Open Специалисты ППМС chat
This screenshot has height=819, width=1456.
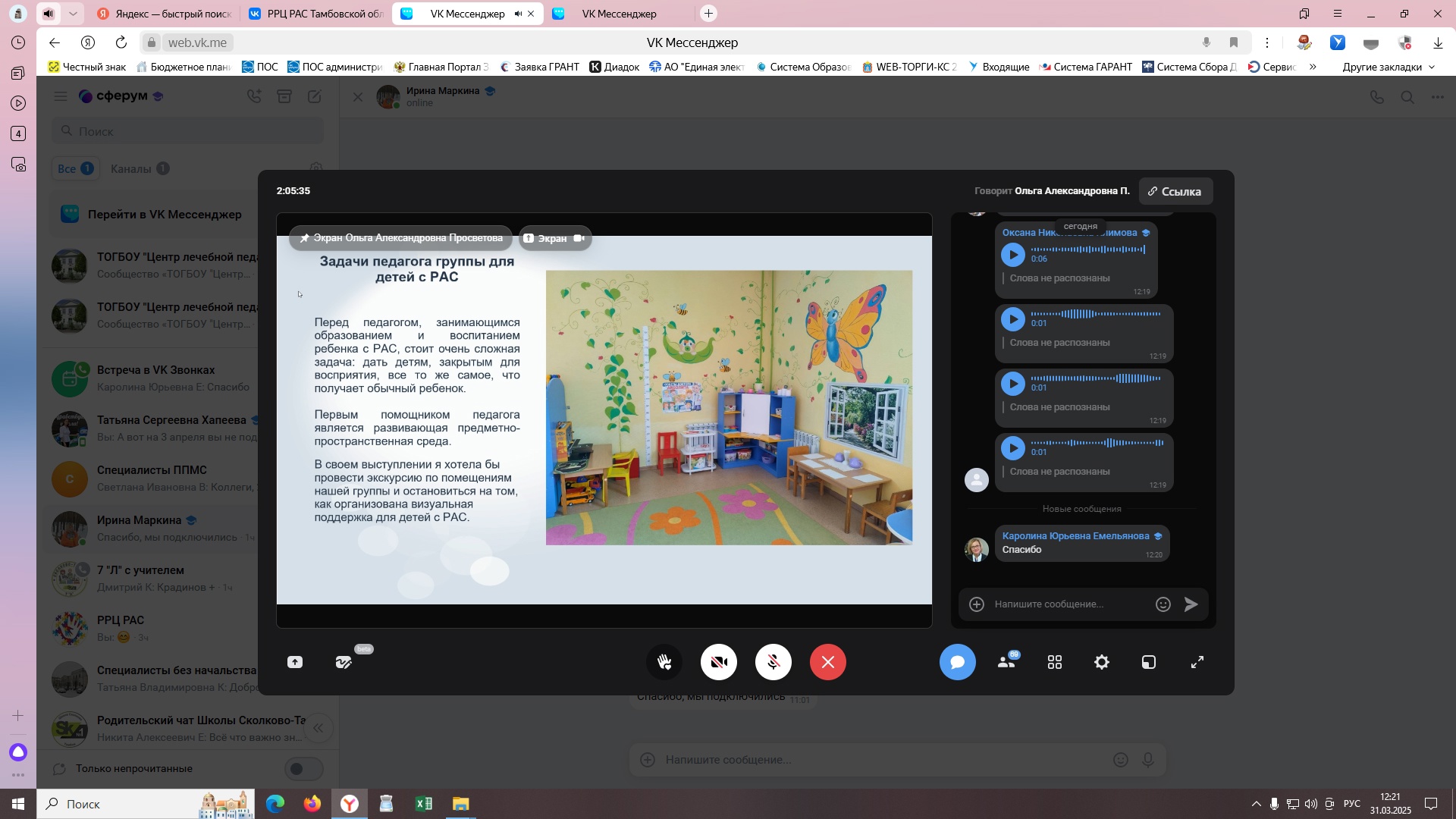pyautogui.click(x=152, y=479)
